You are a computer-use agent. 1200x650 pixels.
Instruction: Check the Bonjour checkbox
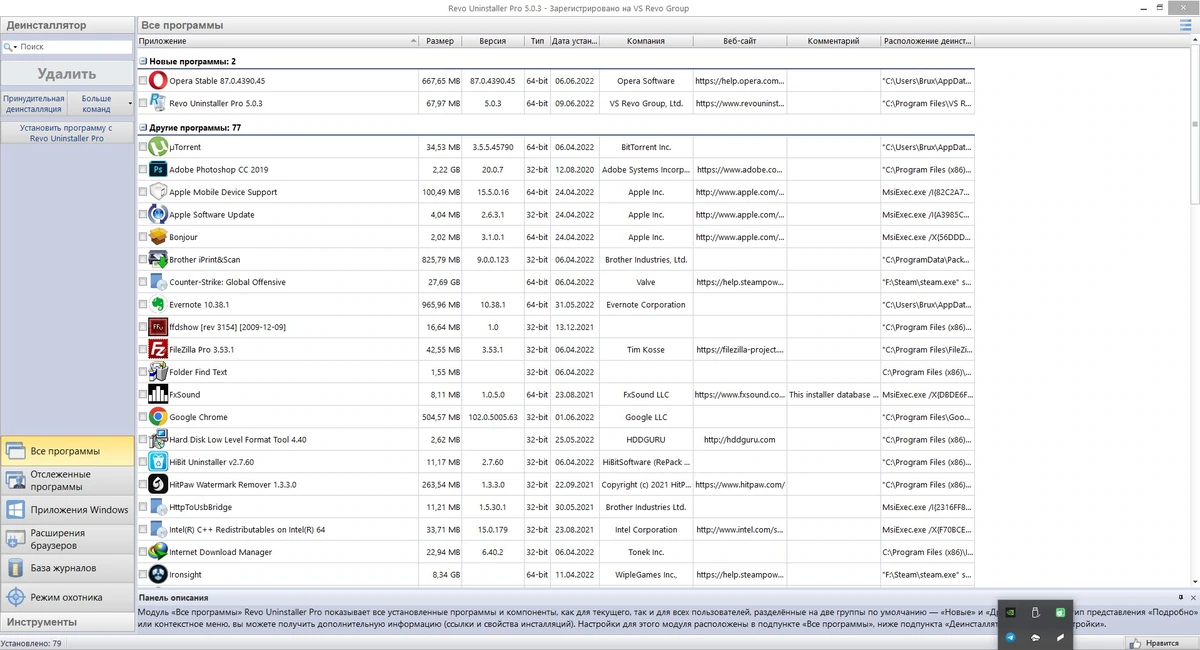tap(143, 237)
